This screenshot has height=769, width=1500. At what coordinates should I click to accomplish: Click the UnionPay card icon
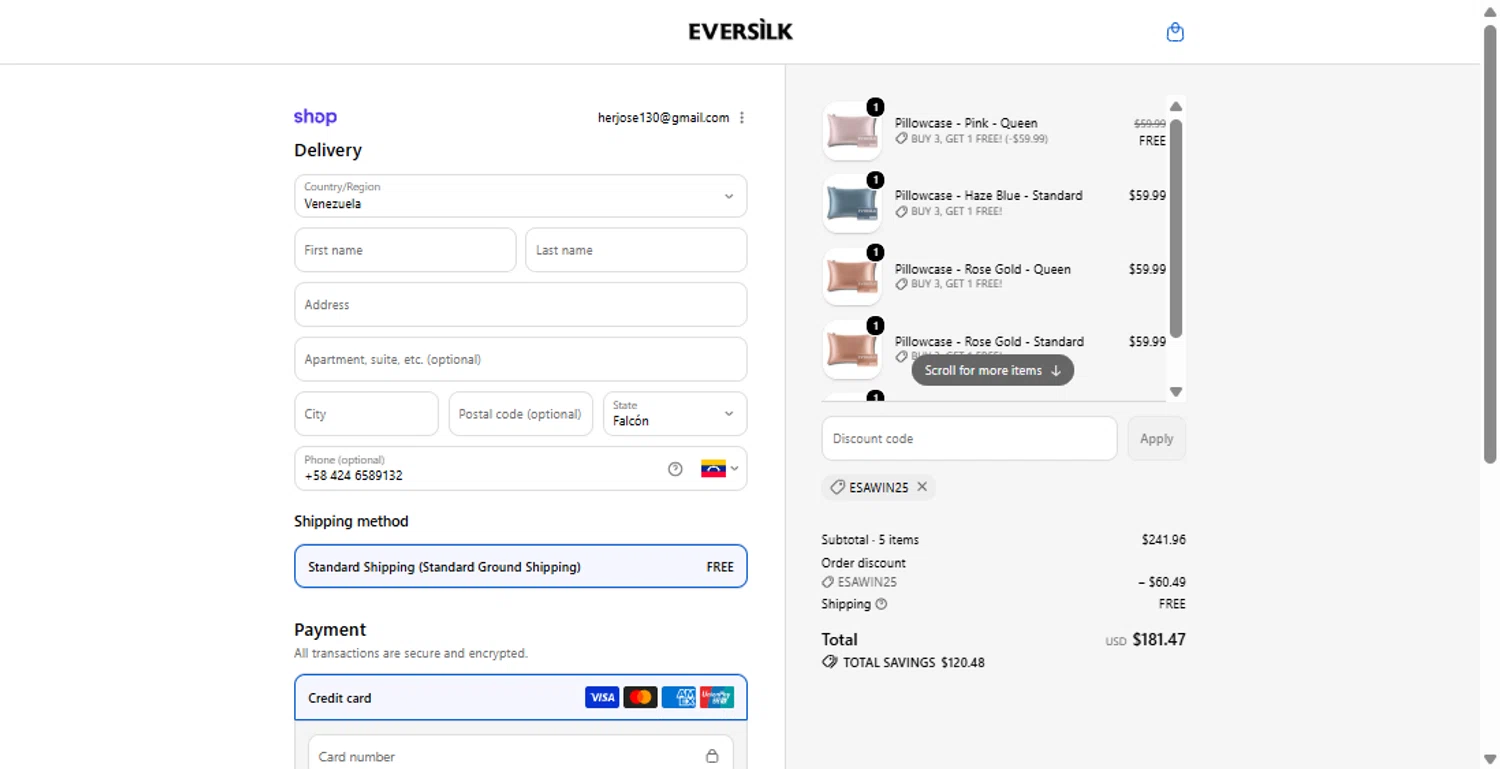(717, 697)
